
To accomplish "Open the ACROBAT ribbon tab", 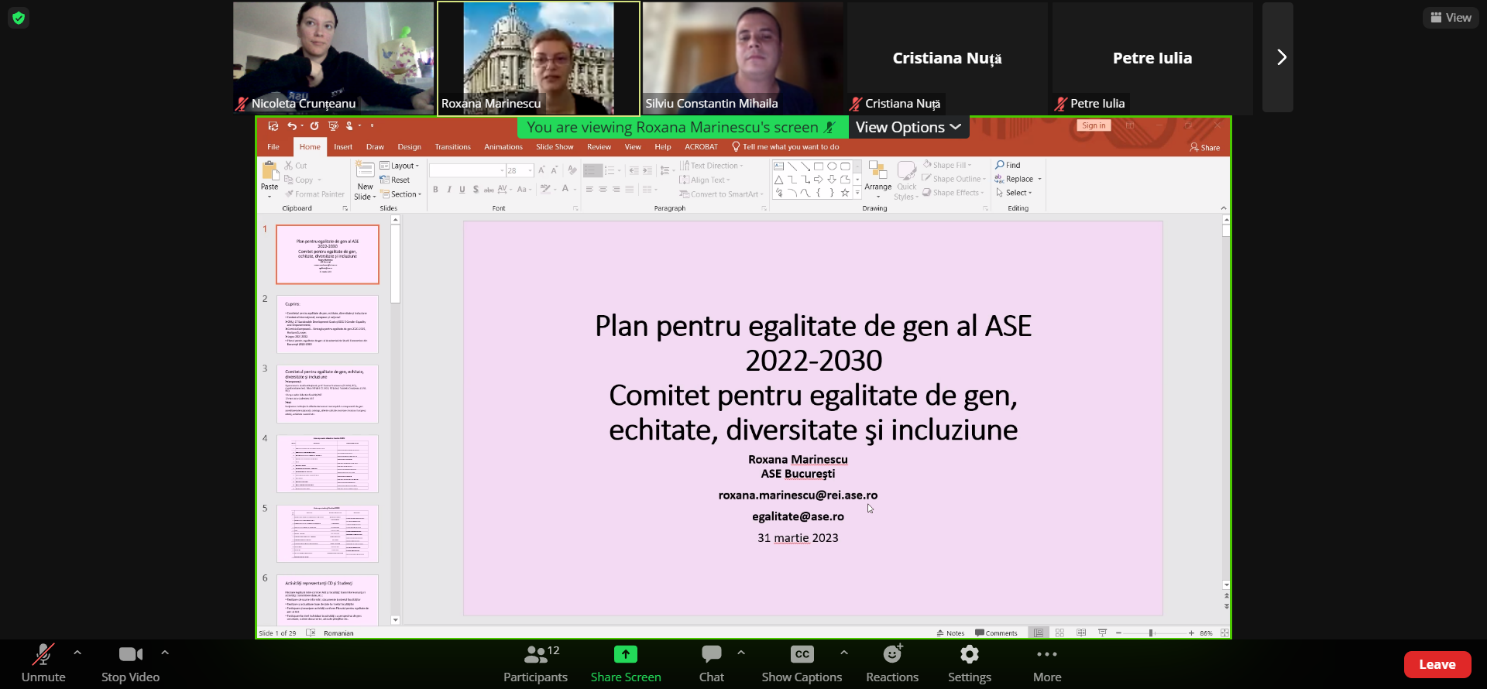I will pos(701,147).
